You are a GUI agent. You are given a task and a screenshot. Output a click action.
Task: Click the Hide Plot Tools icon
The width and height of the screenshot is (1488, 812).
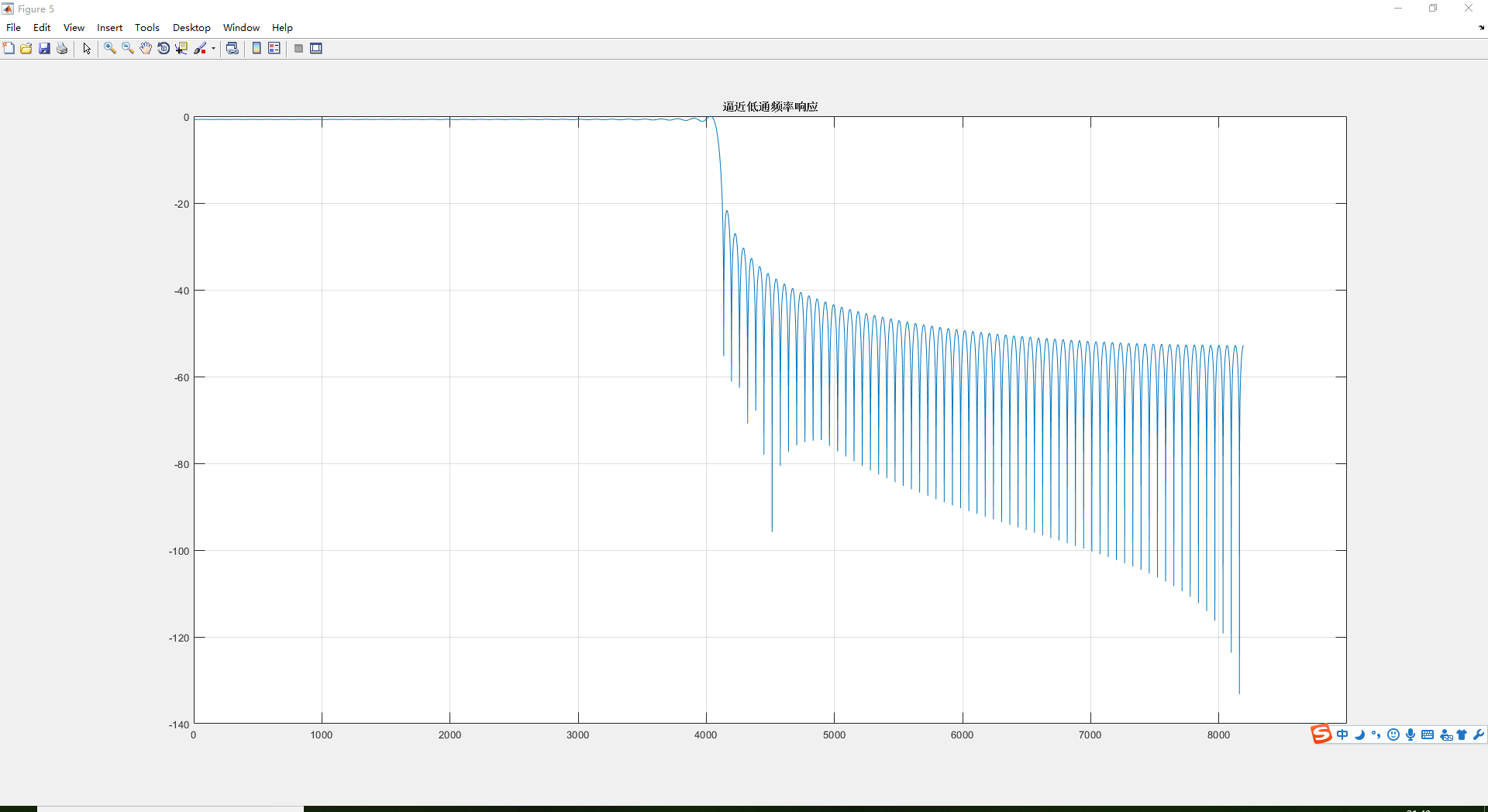[x=298, y=49]
